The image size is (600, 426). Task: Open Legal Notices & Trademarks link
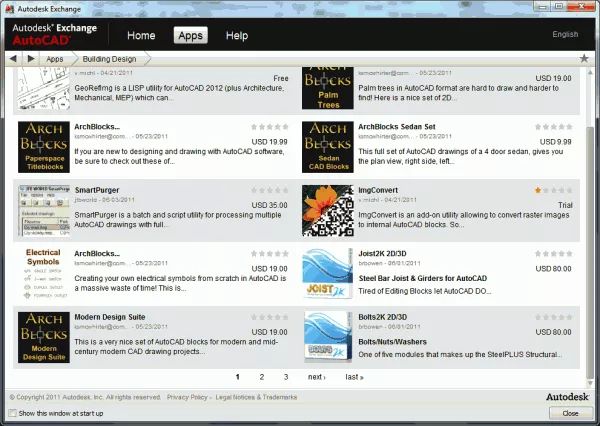tap(256, 397)
